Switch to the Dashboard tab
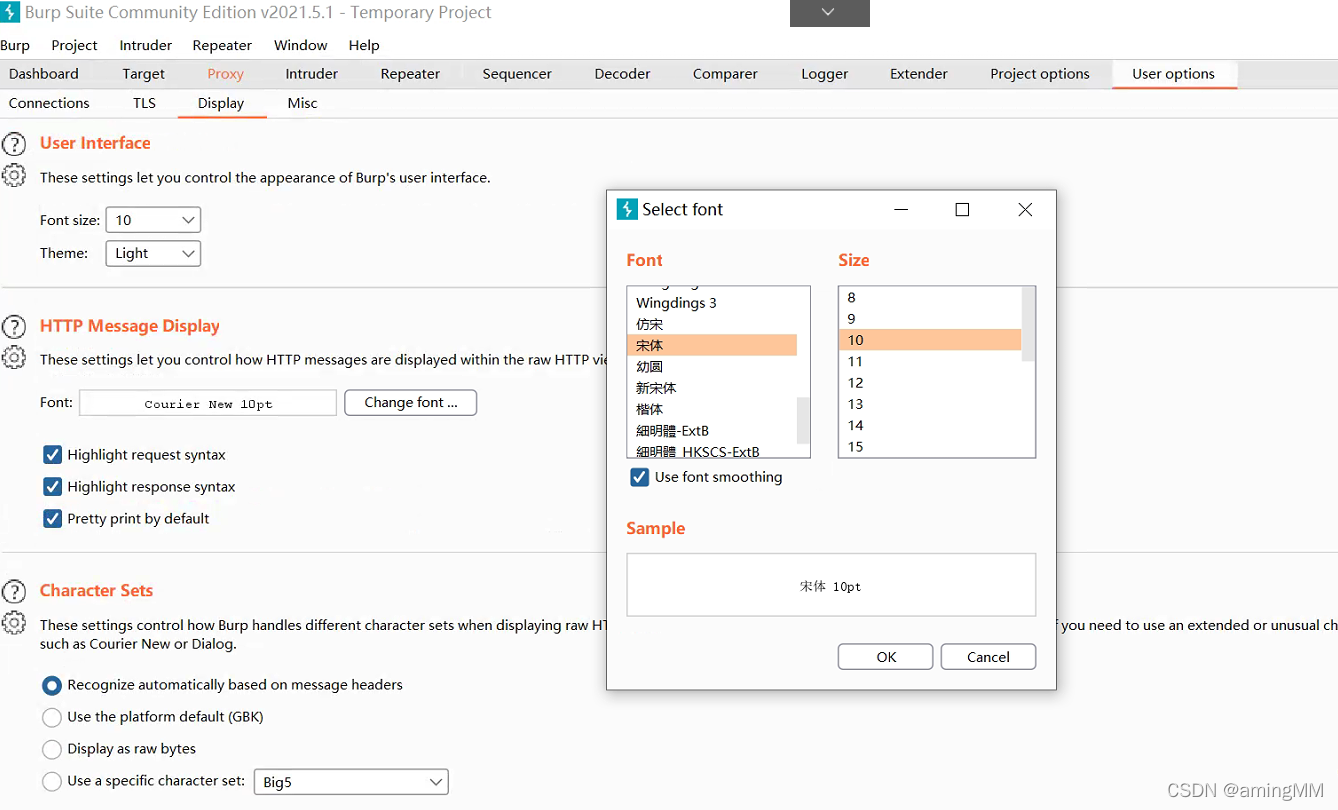Screen dimensions: 1338x810 click(x=44, y=74)
